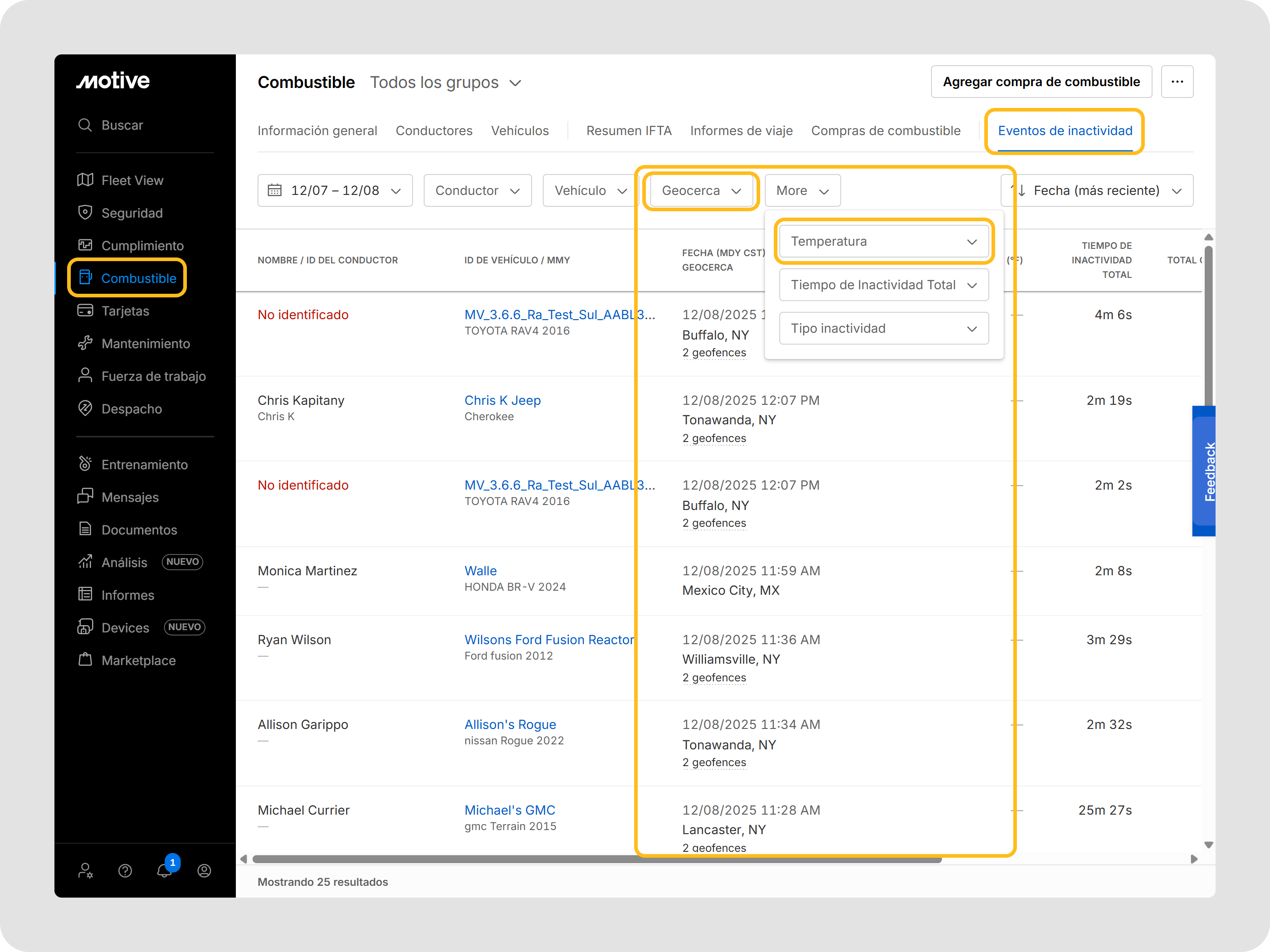The image size is (1270, 952).
Task: Open Tiempo de Inactividad Total dropdown
Action: 883,285
